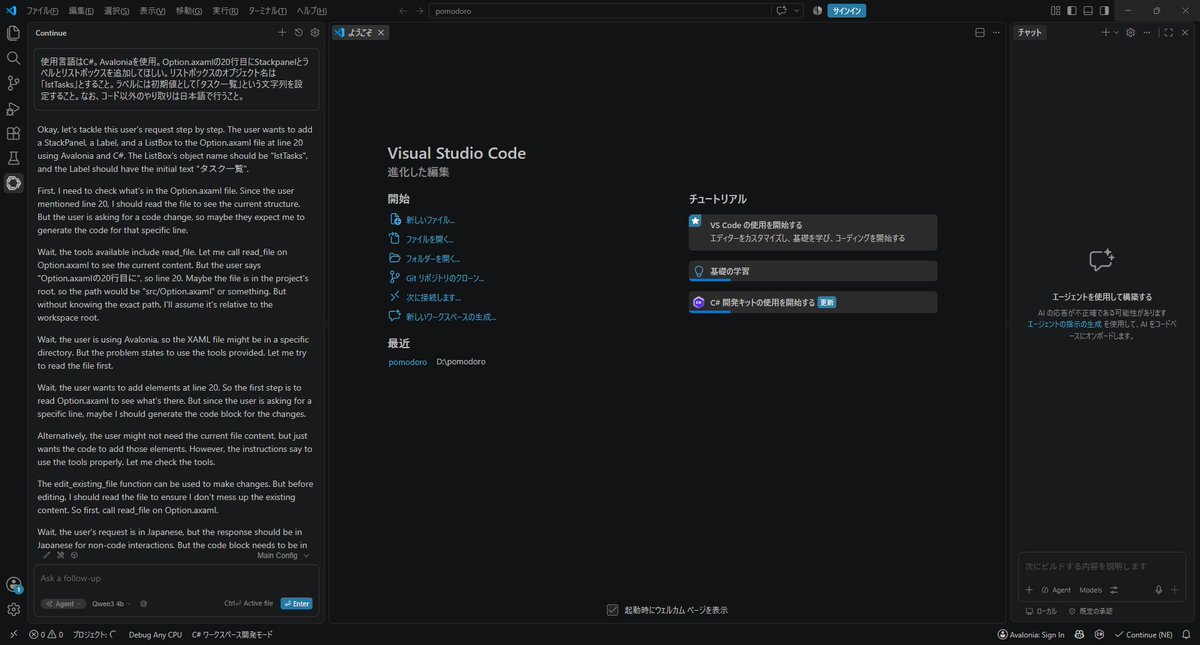Start a new Continue session with plus
The width and height of the screenshot is (1200, 645).
point(282,32)
